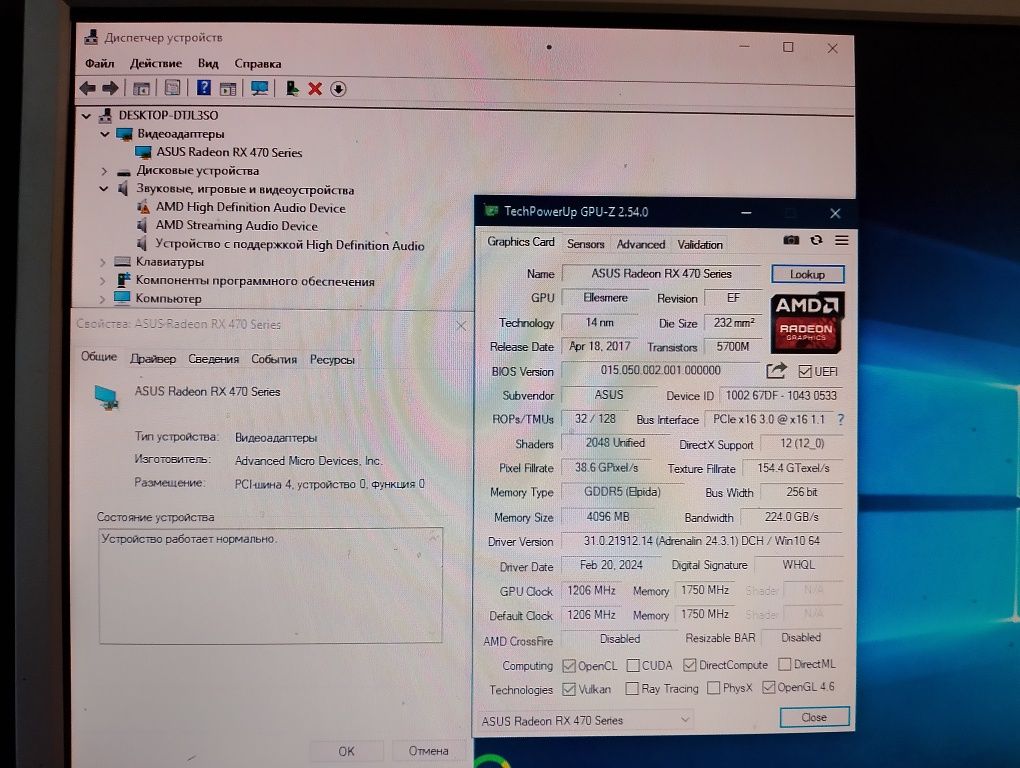Screen dimensions: 1020x768
Task: Click the Forward arrow in Device Manager toolbar
Action: pos(111,88)
